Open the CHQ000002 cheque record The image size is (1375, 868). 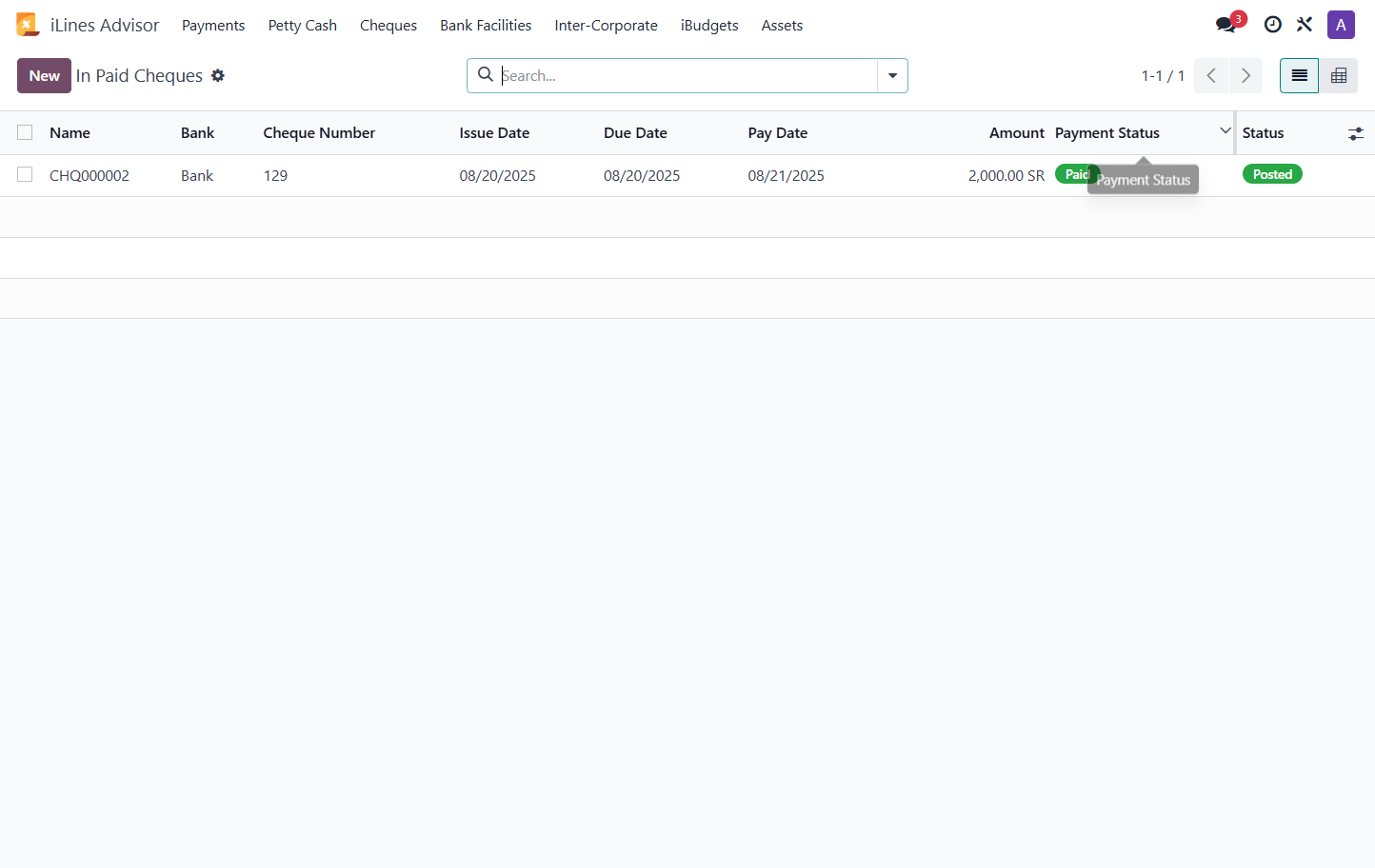tap(90, 175)
